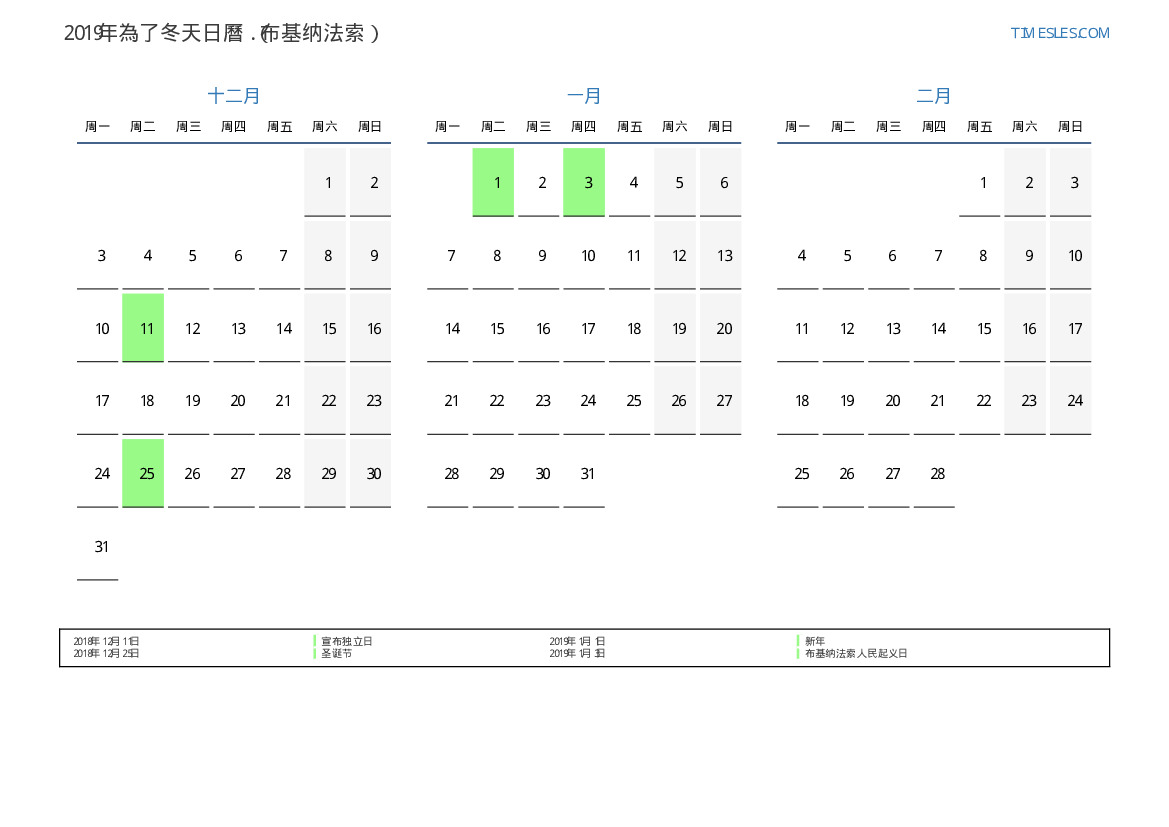
Task: Click the 新年 legend entry
Action: 814,641
